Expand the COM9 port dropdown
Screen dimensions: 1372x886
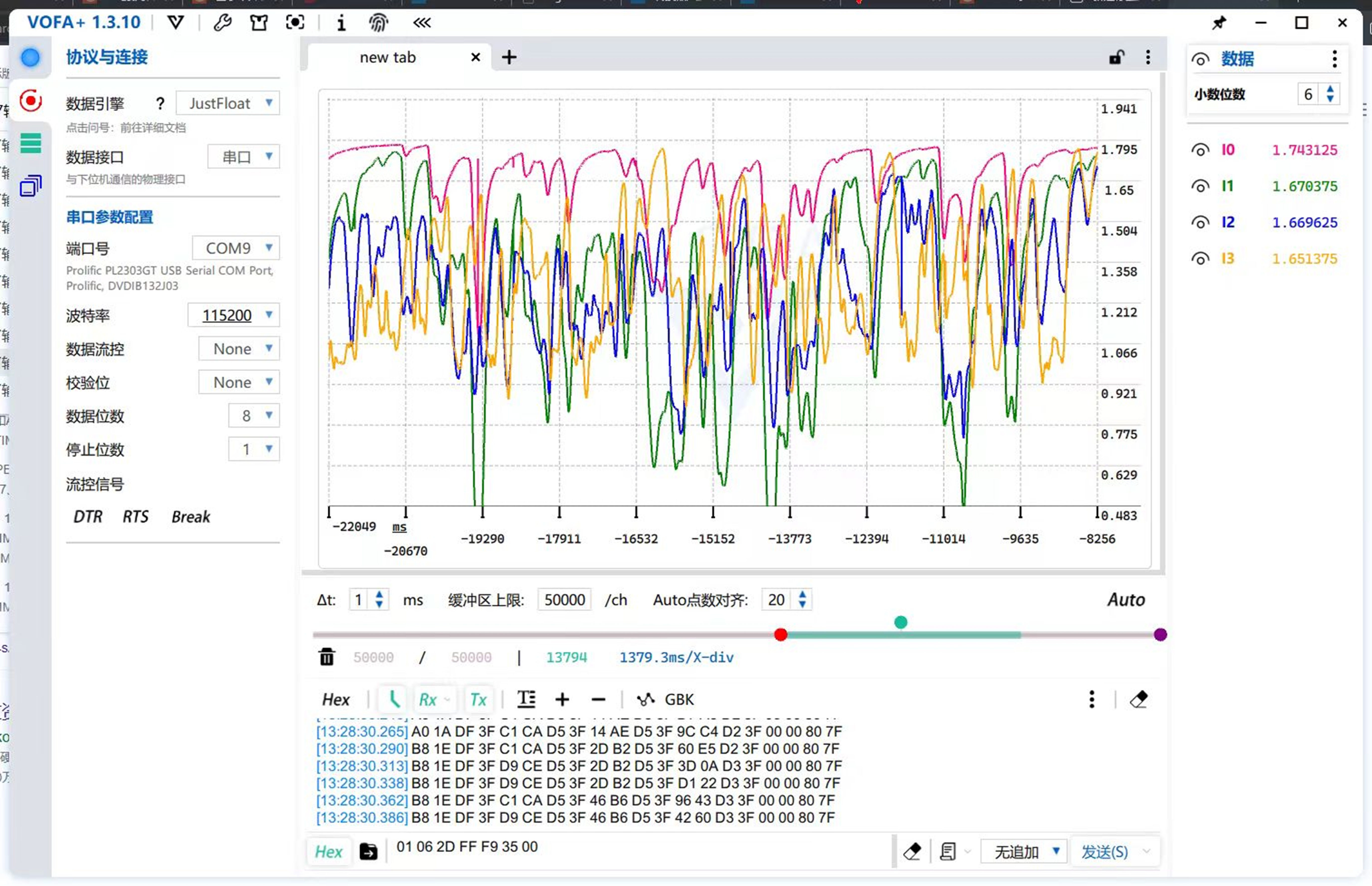click(x=236, y=248)
